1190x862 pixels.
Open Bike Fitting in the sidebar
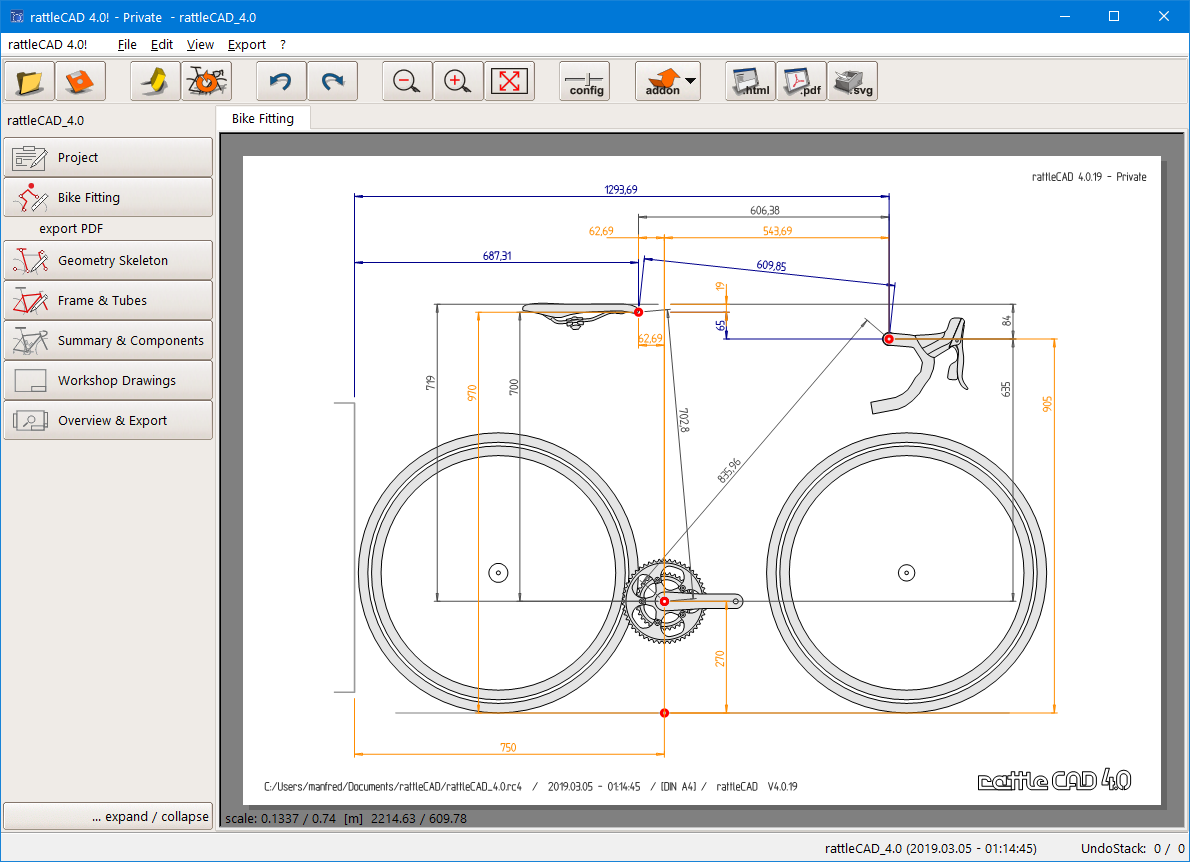pos(108,197)
